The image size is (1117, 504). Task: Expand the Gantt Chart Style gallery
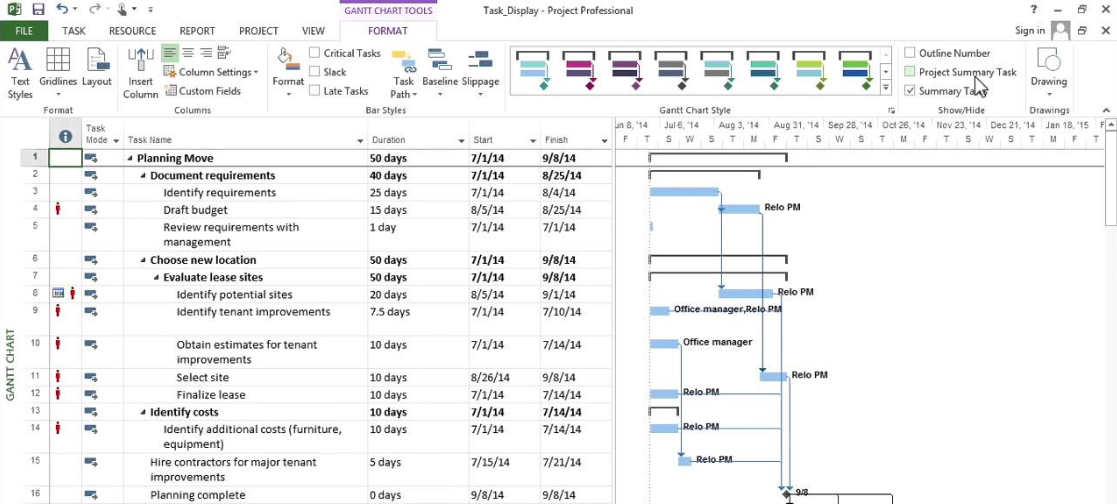tap(886, 88)
